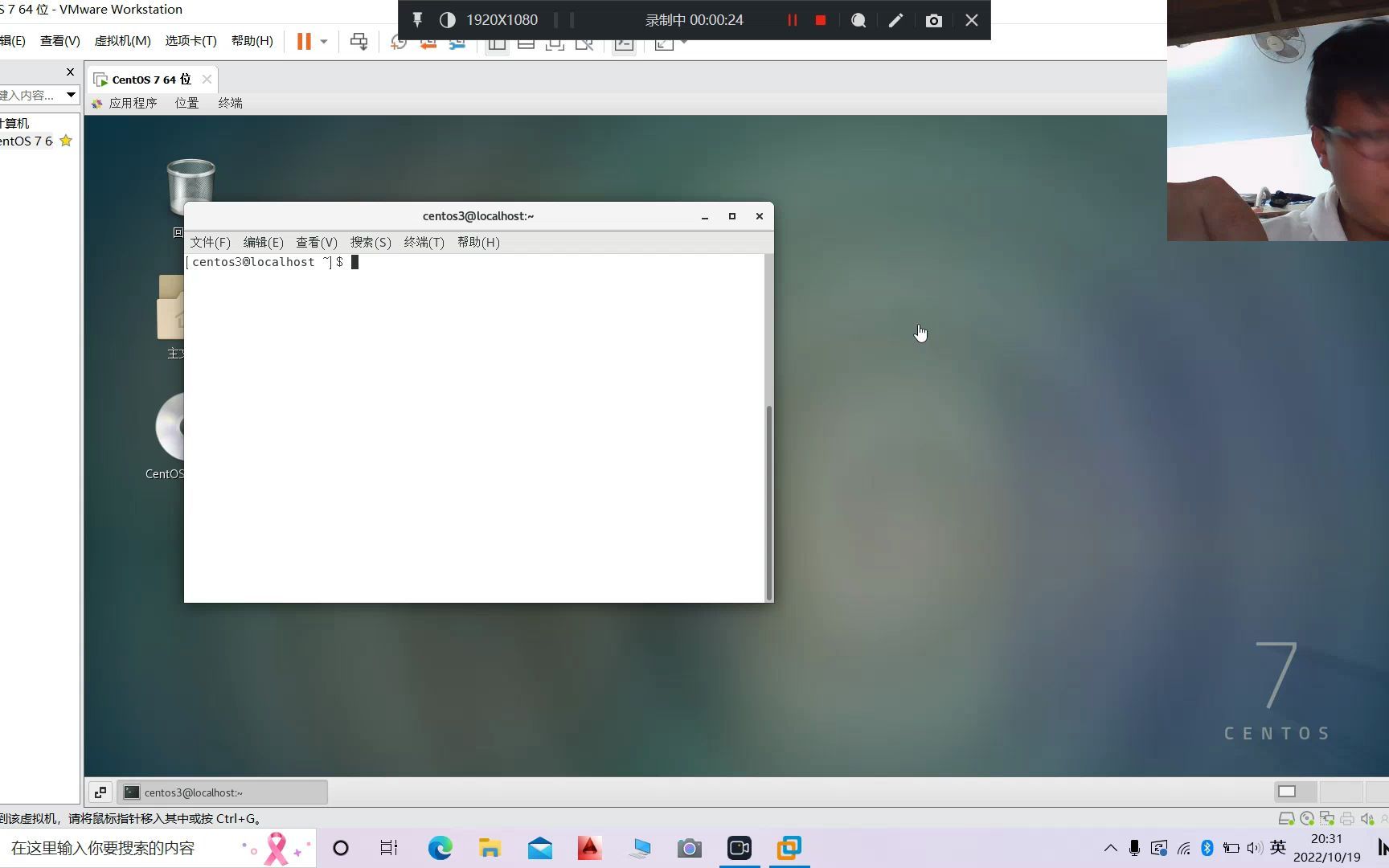The image size is (1389, 868).
Task: Click the VMware CD/DVD status icon
Action: pyautogui.click(x=1307, y=819)
